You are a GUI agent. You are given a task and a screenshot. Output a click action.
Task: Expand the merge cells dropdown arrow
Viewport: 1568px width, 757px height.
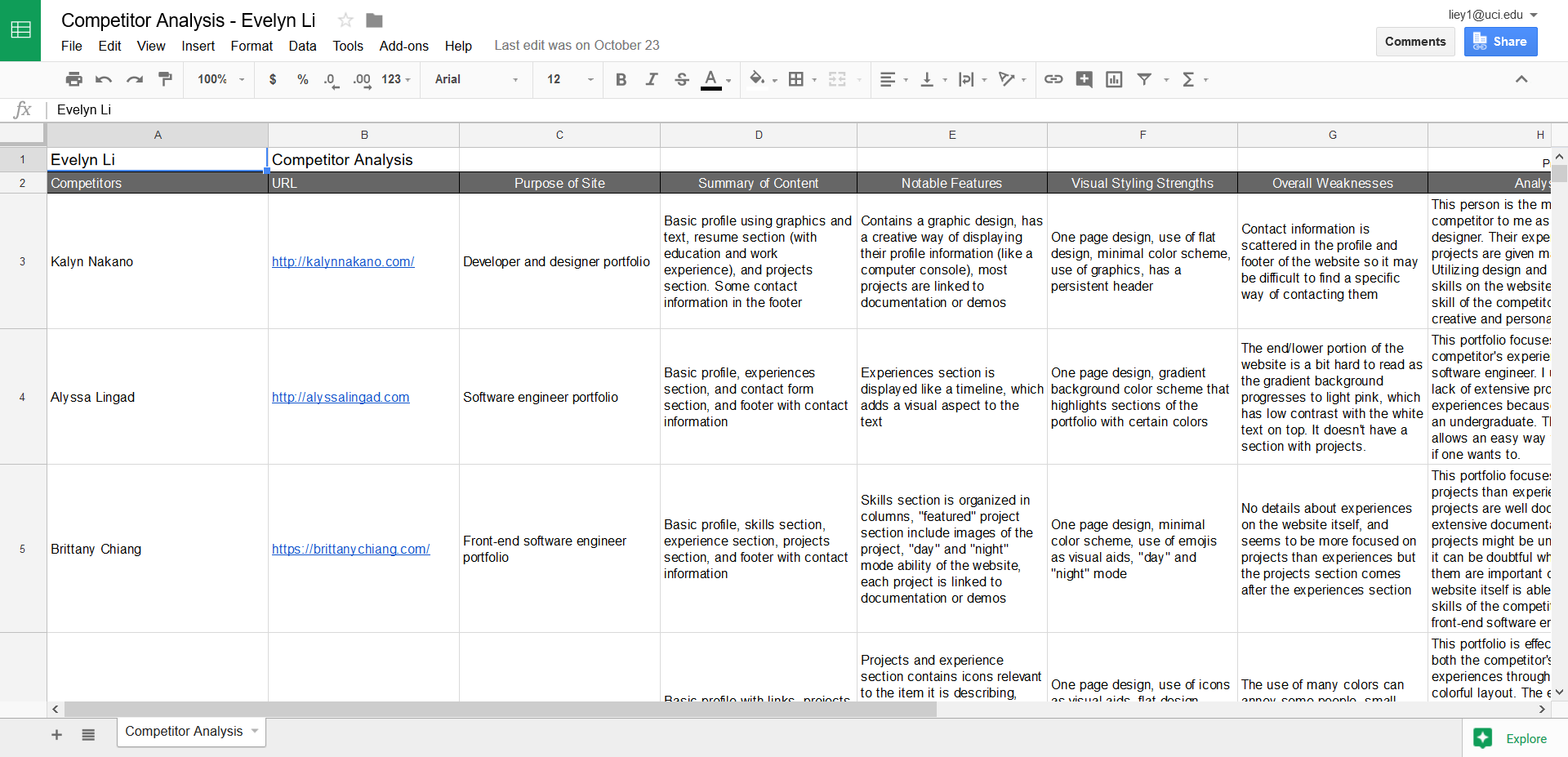[859, 80]
